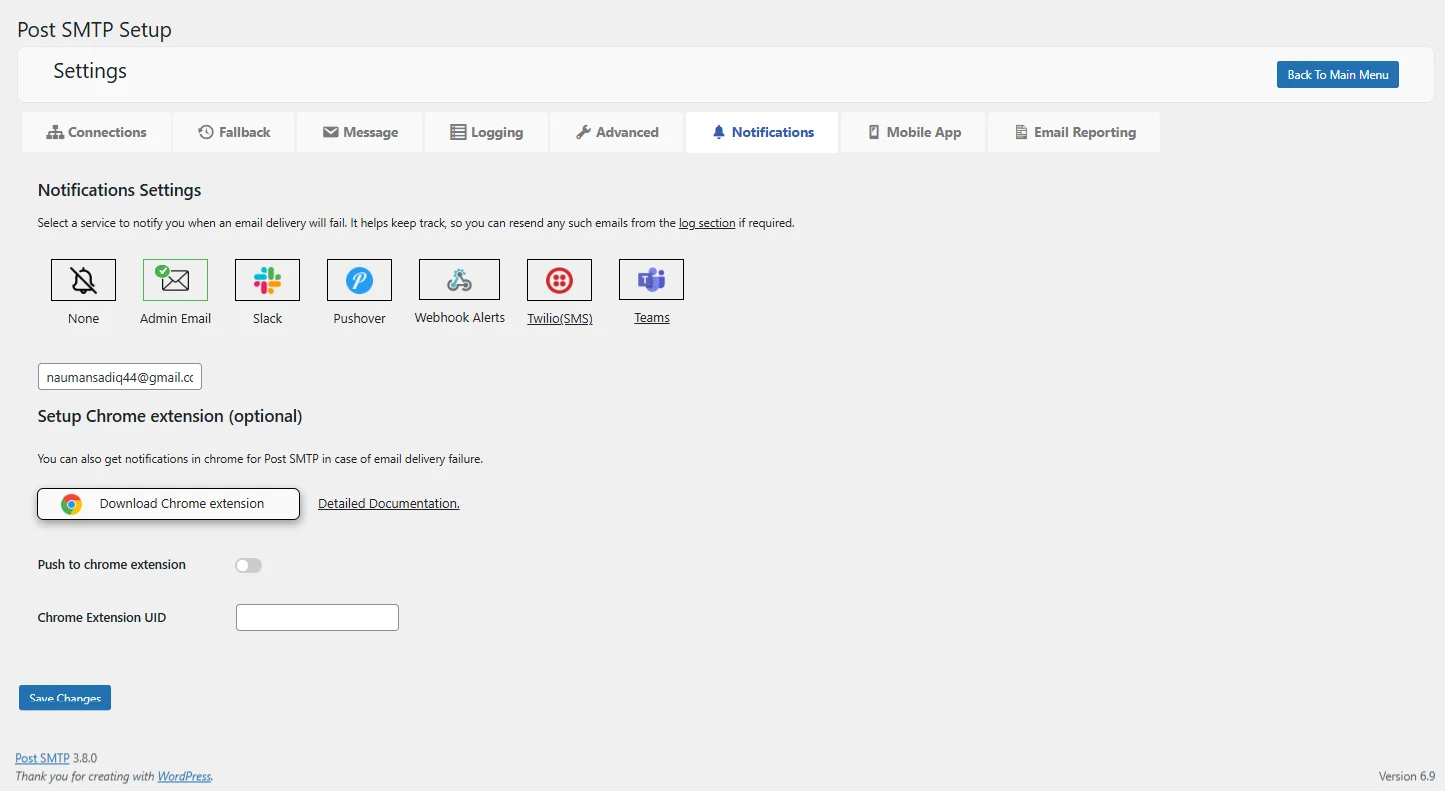Toggle Push to chrome extension
This screenshot has width=1445, height=791.
pyautogui.click(x=247, y=565)
